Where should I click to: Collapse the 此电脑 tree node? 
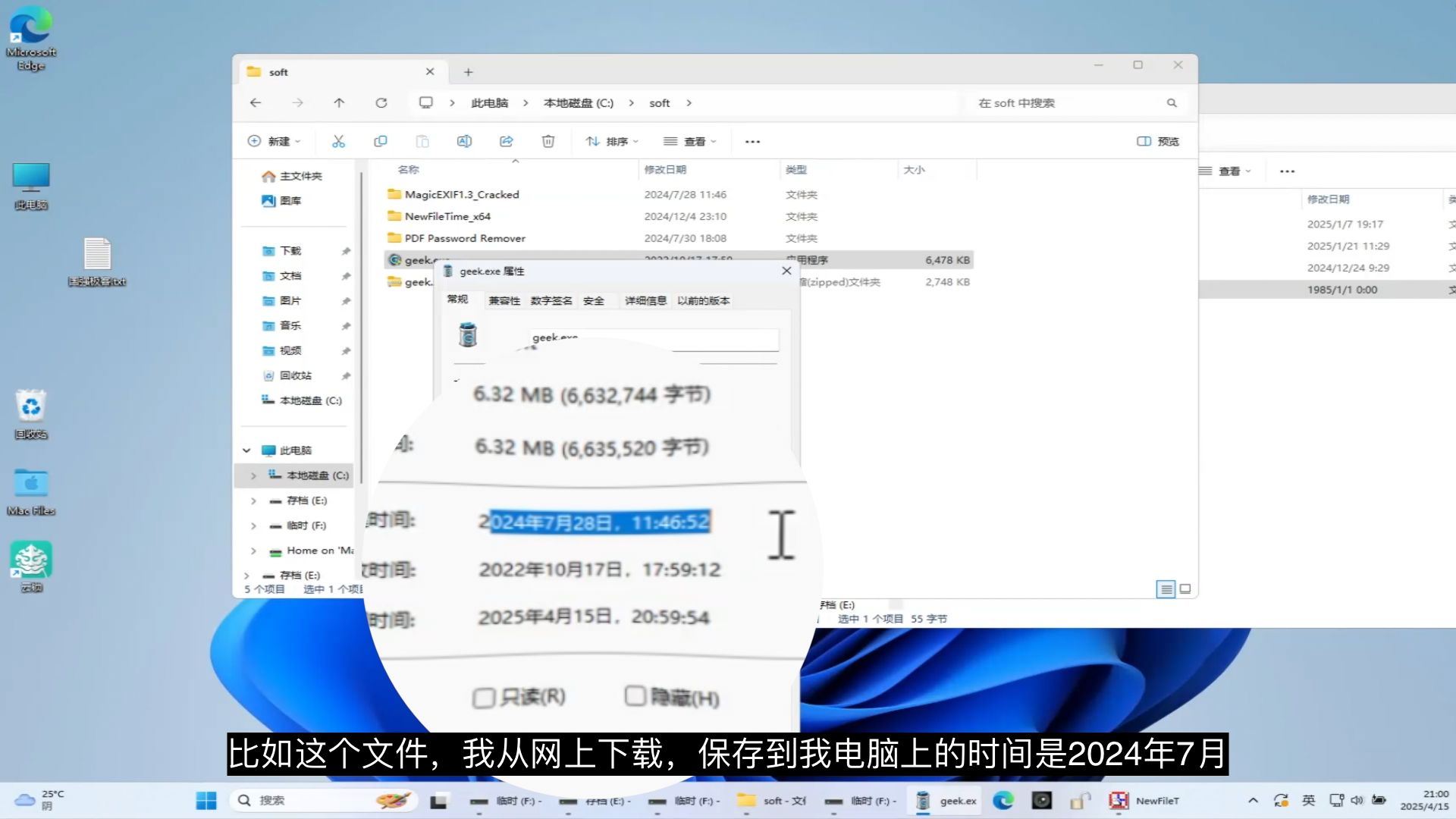tap(246, 450)
